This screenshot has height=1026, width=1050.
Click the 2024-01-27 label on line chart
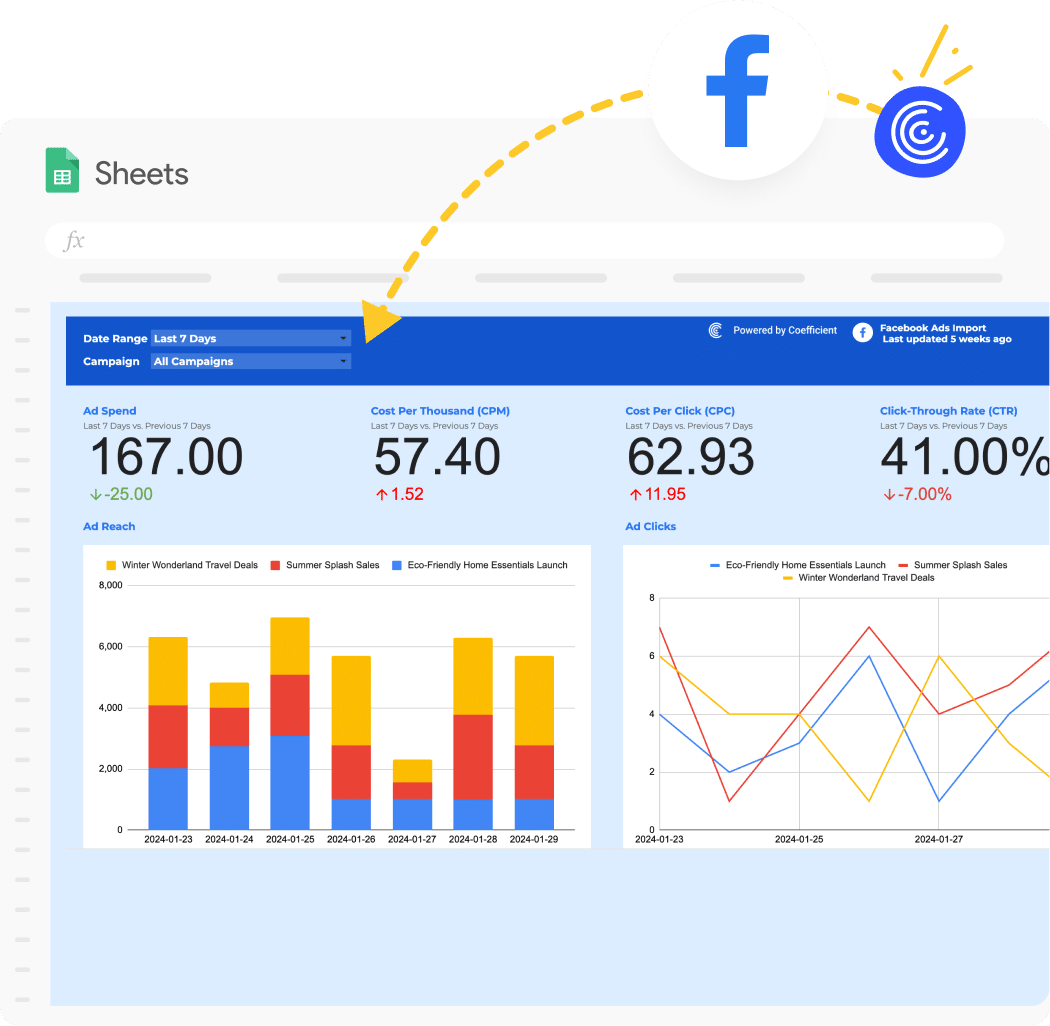pos(939,839)
